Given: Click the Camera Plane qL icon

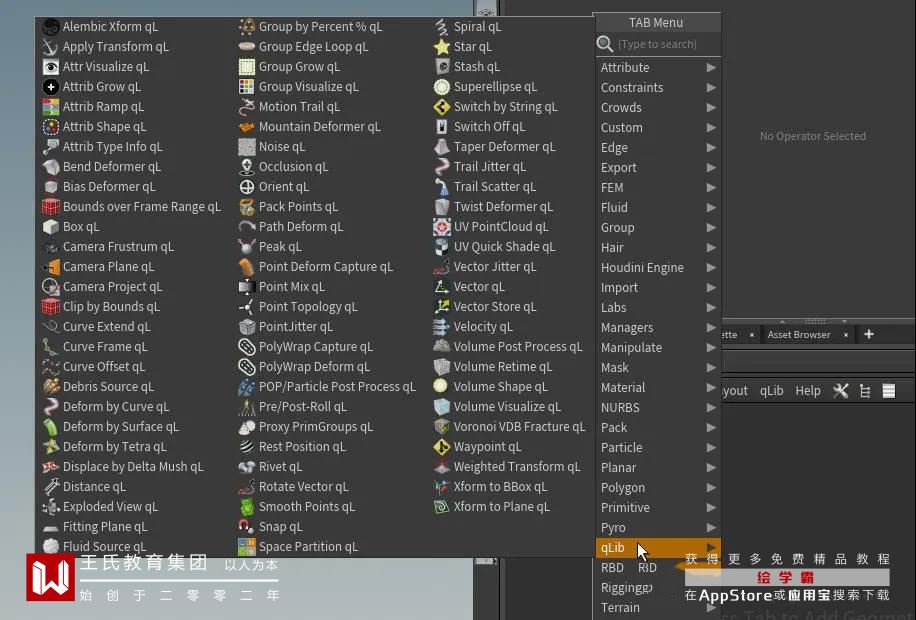Looking at the screenshot, I should pos(51,267).
